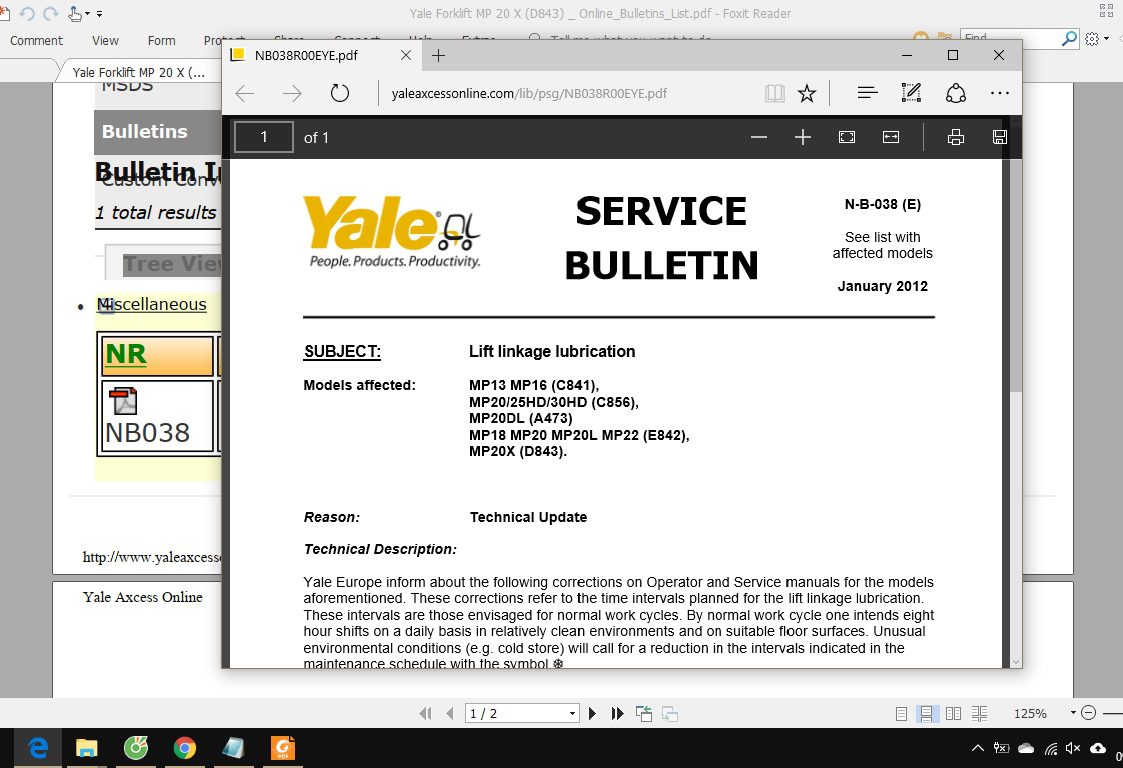
Task: Go to previous view in Foxit
Action: (644, 713)
